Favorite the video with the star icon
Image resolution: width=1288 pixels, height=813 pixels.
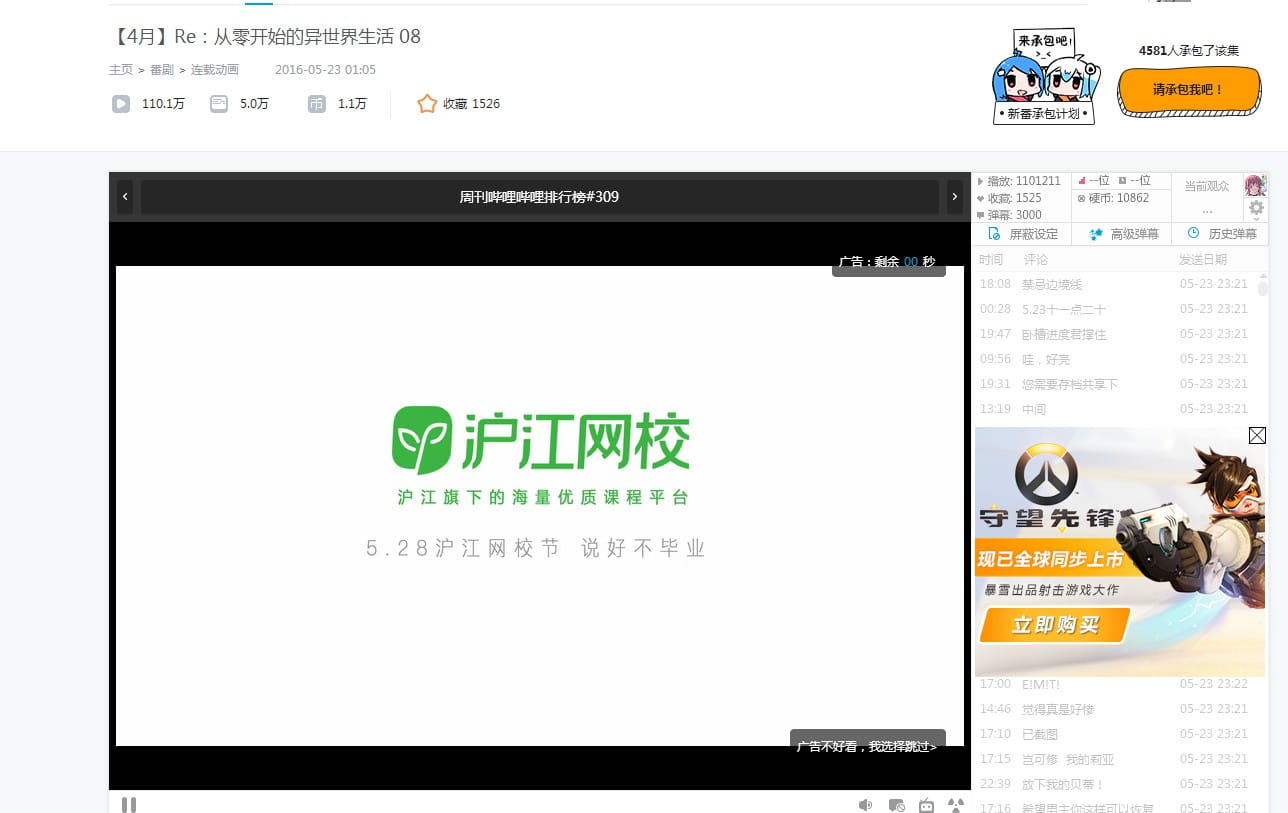pyautogui.click(x=427, y=103)
